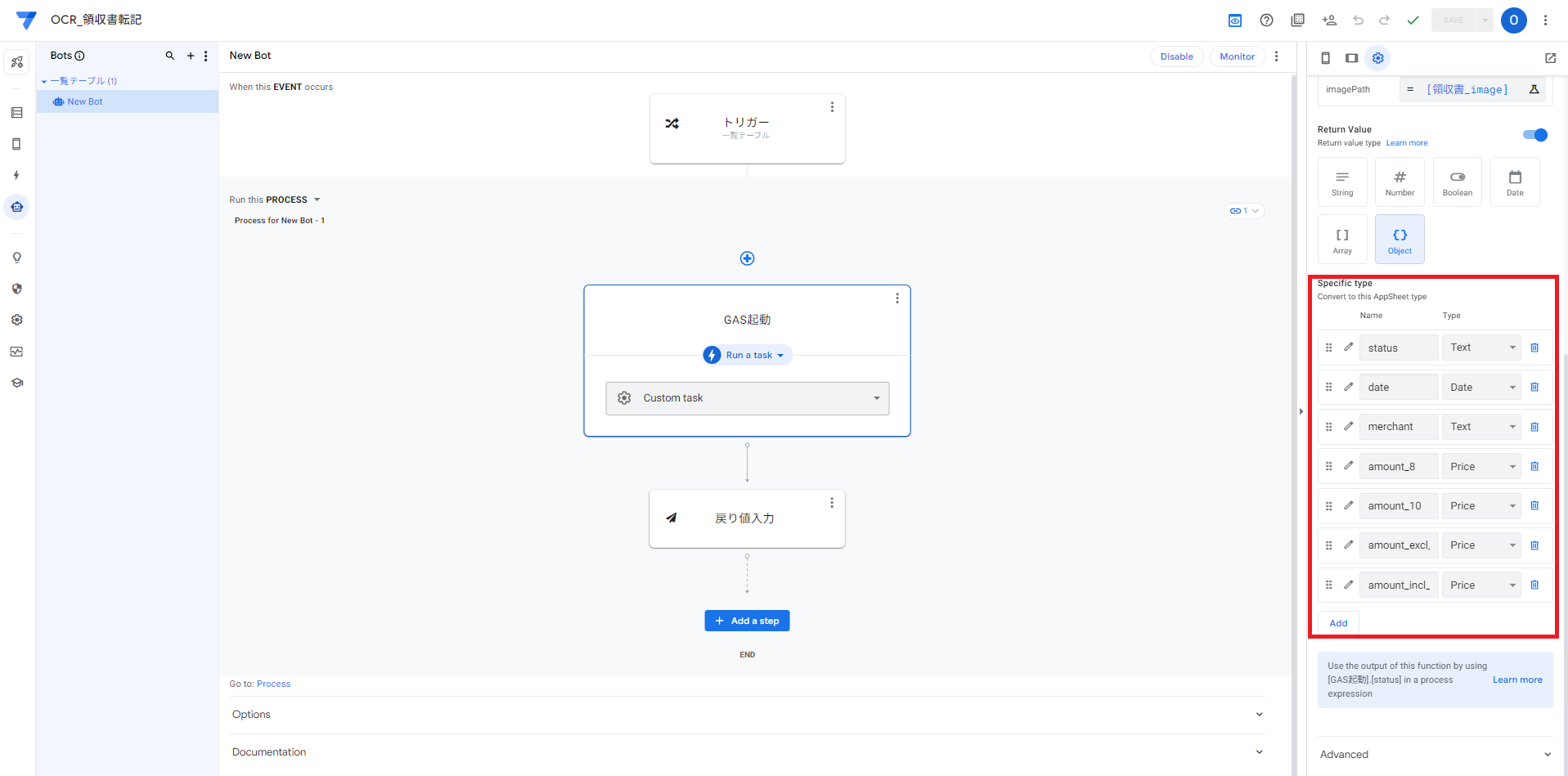Select Number return value type

(1400, 182)
